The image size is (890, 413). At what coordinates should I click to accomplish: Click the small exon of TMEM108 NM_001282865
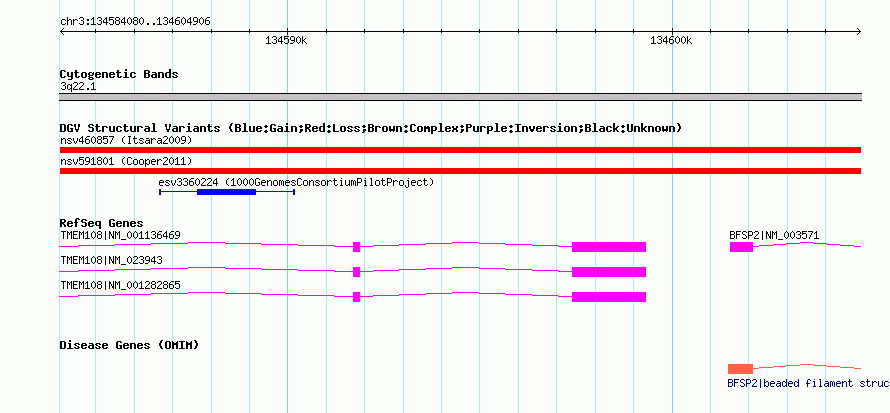click(356, 297)
